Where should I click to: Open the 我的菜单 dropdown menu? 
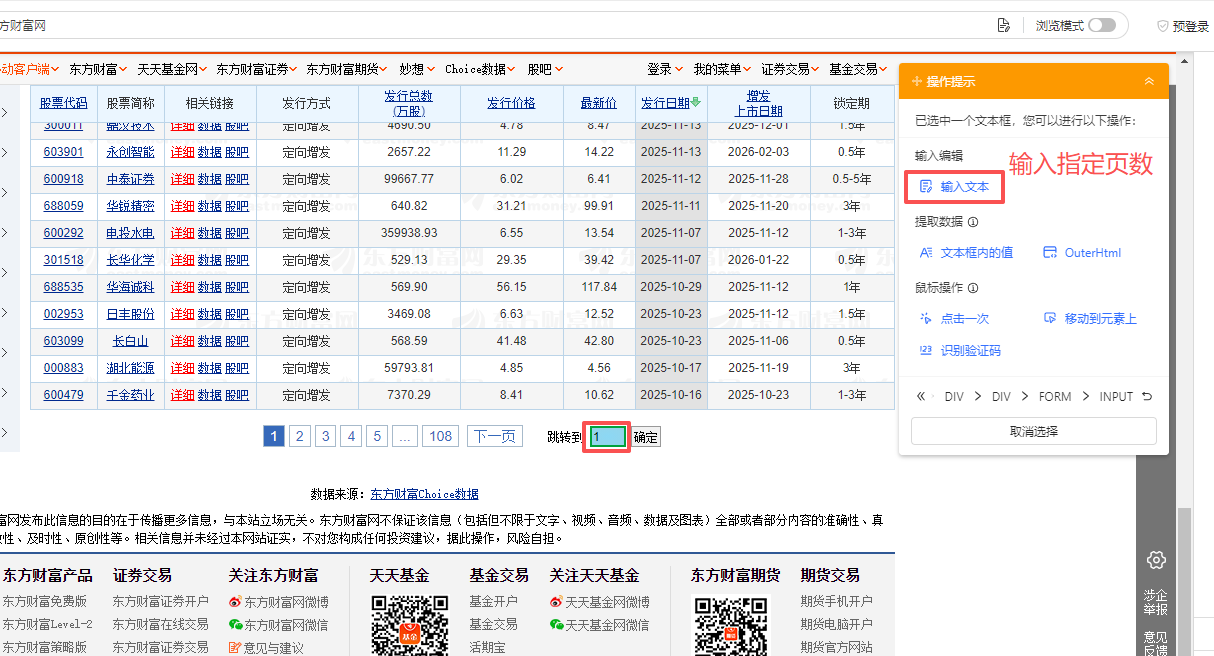click(x=723, y=69)
